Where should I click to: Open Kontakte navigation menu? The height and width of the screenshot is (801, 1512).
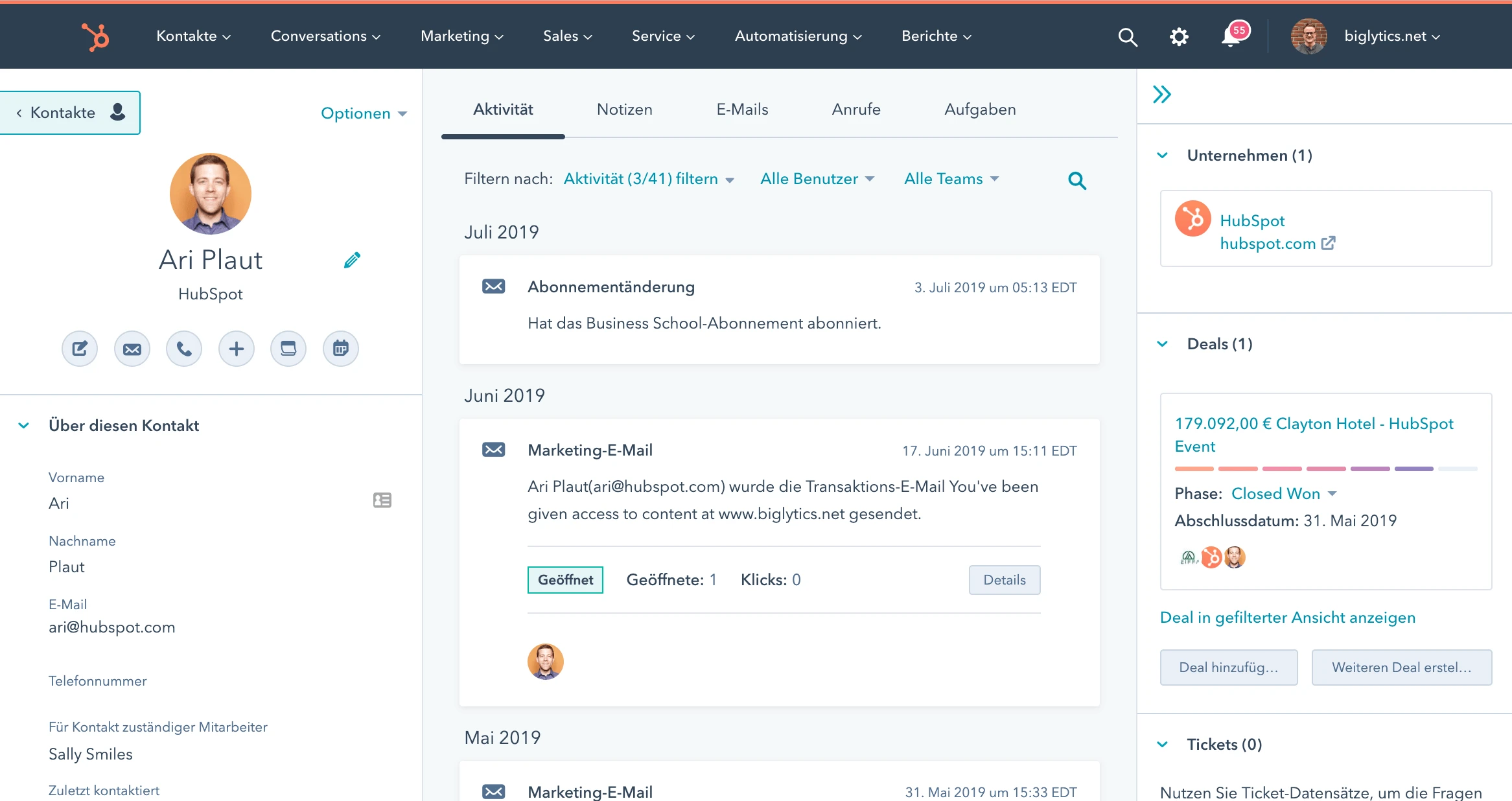[x=193, y=36]
